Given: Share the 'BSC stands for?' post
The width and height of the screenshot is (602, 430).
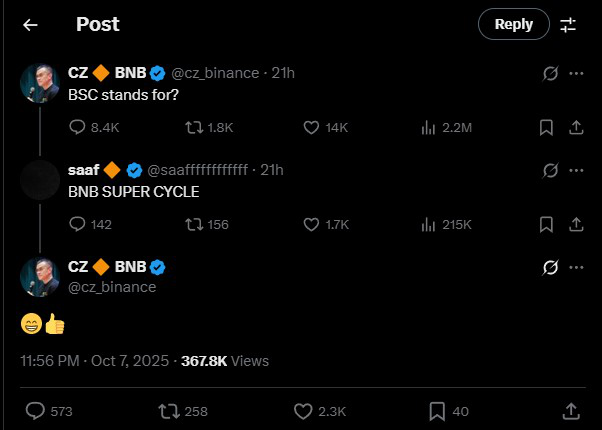Looking at the screenshot, I should [576, 127].
